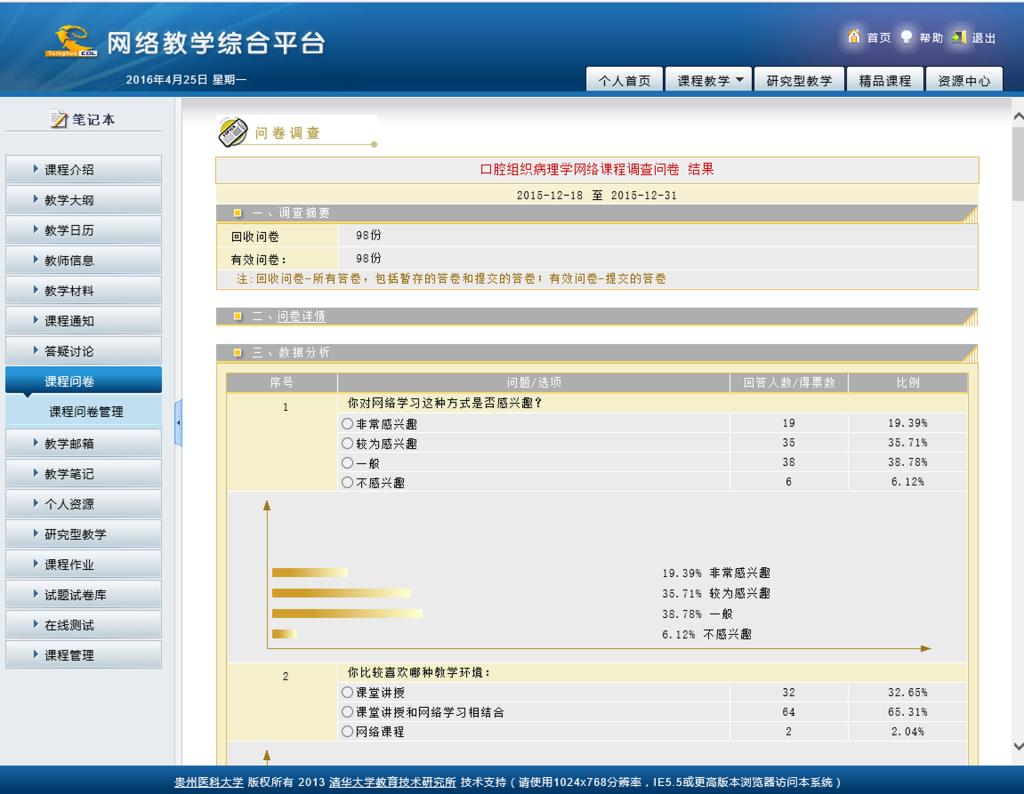Click the yellow square beside 数据分析

pyautogui.click(x=238, y=353)
